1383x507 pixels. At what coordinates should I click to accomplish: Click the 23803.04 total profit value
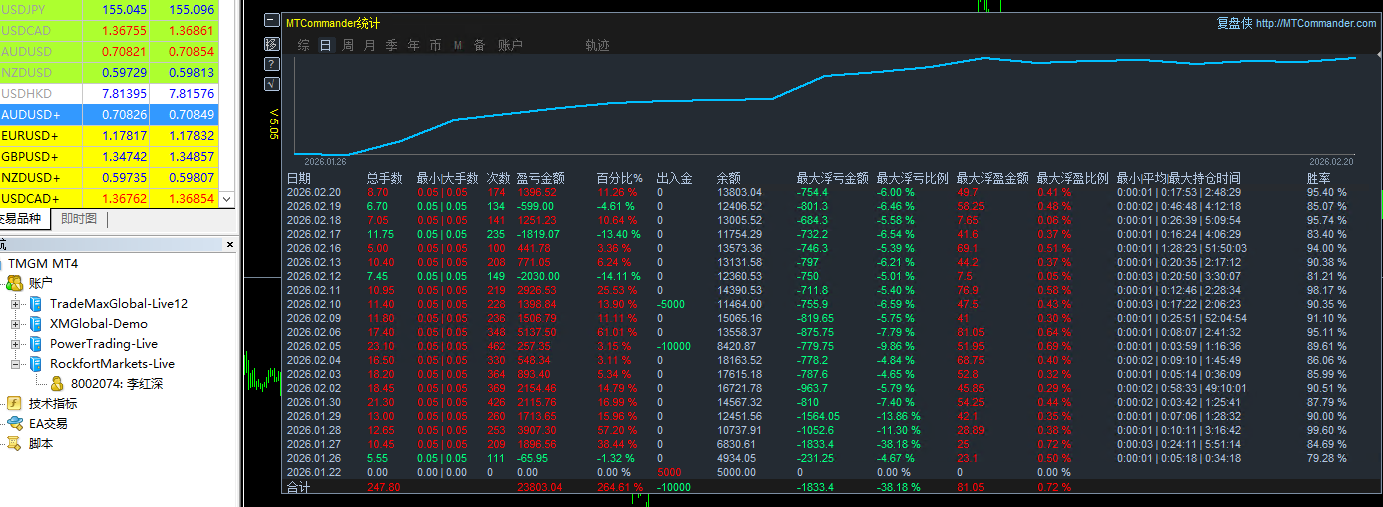click(x=540, y=488)
